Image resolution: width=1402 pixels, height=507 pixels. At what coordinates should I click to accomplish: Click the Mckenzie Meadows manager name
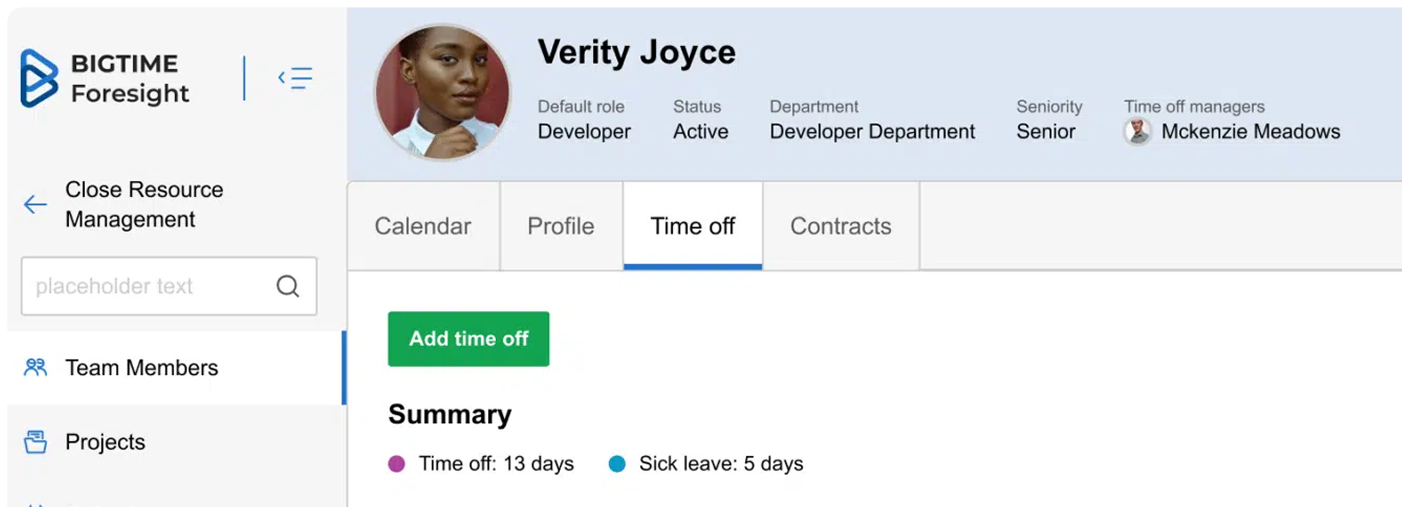pos(1251,131)
